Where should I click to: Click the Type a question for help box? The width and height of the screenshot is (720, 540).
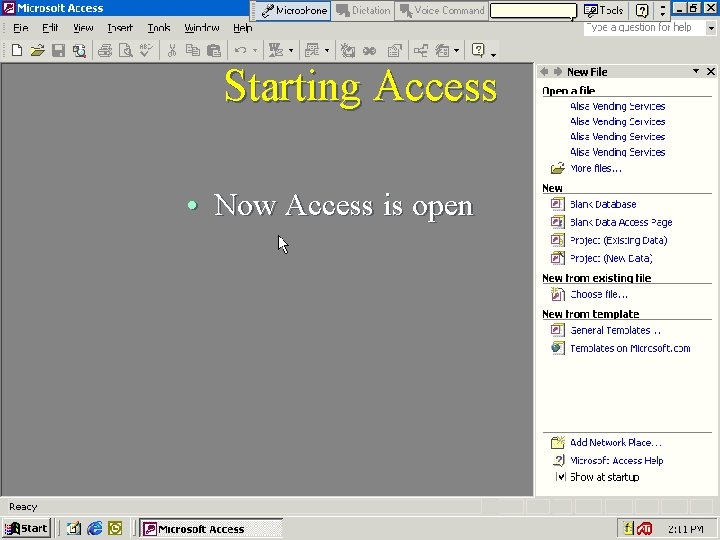click(645, 28)
